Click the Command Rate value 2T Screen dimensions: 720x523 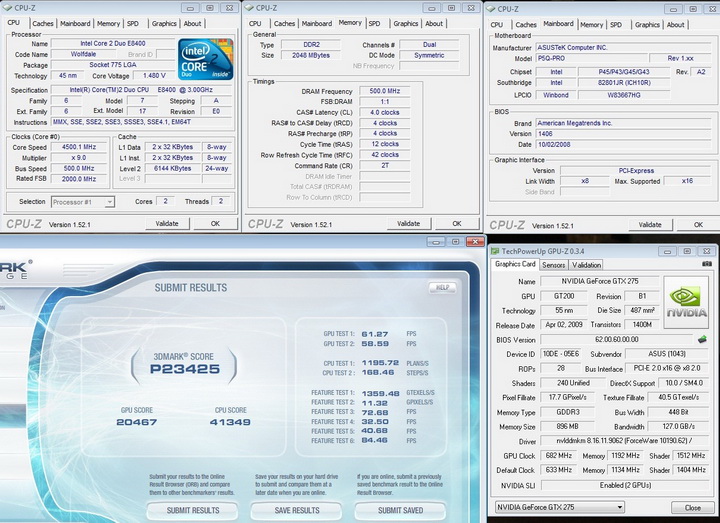(385, 165)
